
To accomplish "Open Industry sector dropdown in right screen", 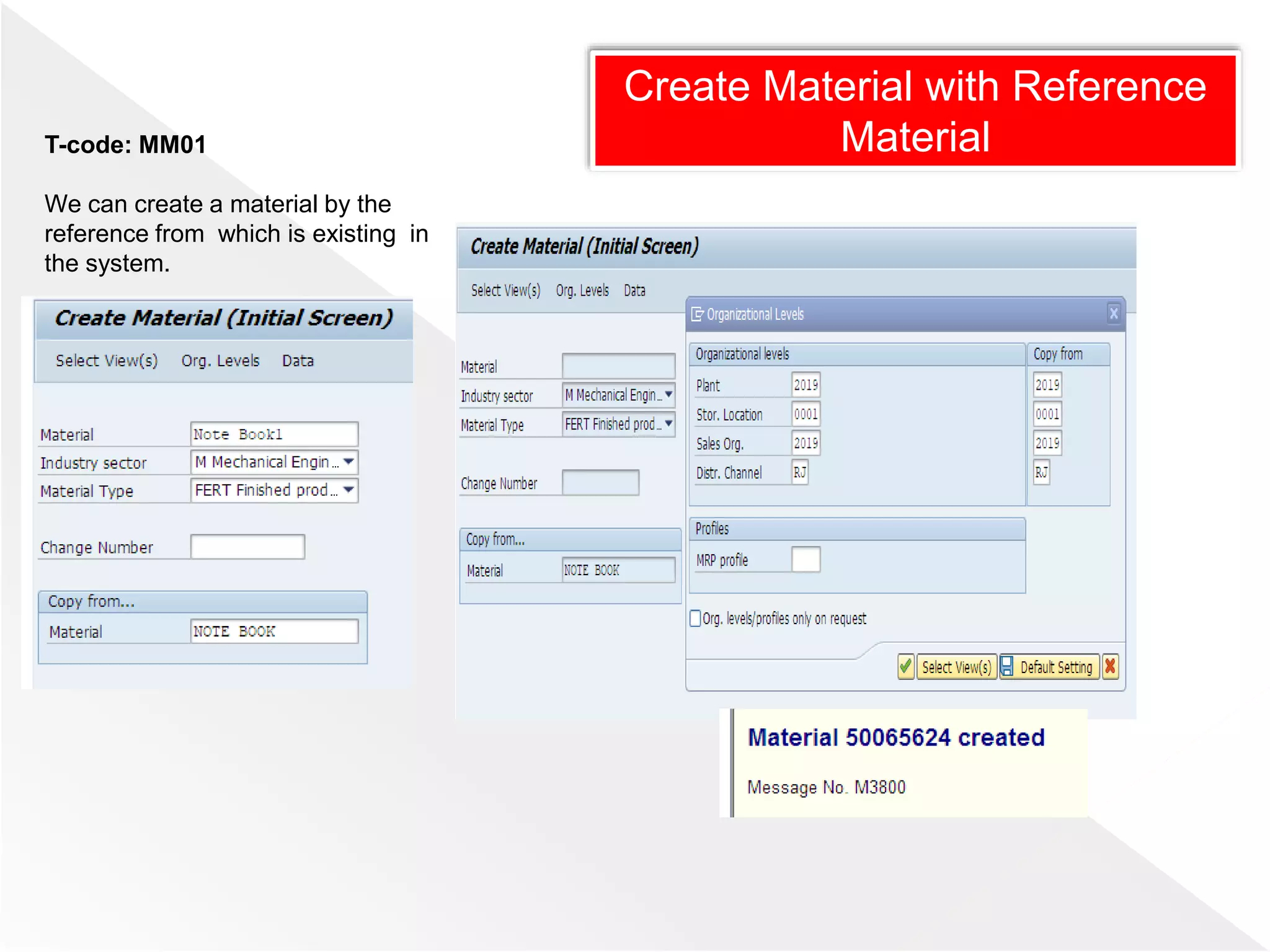I will (x=668, y=394).
